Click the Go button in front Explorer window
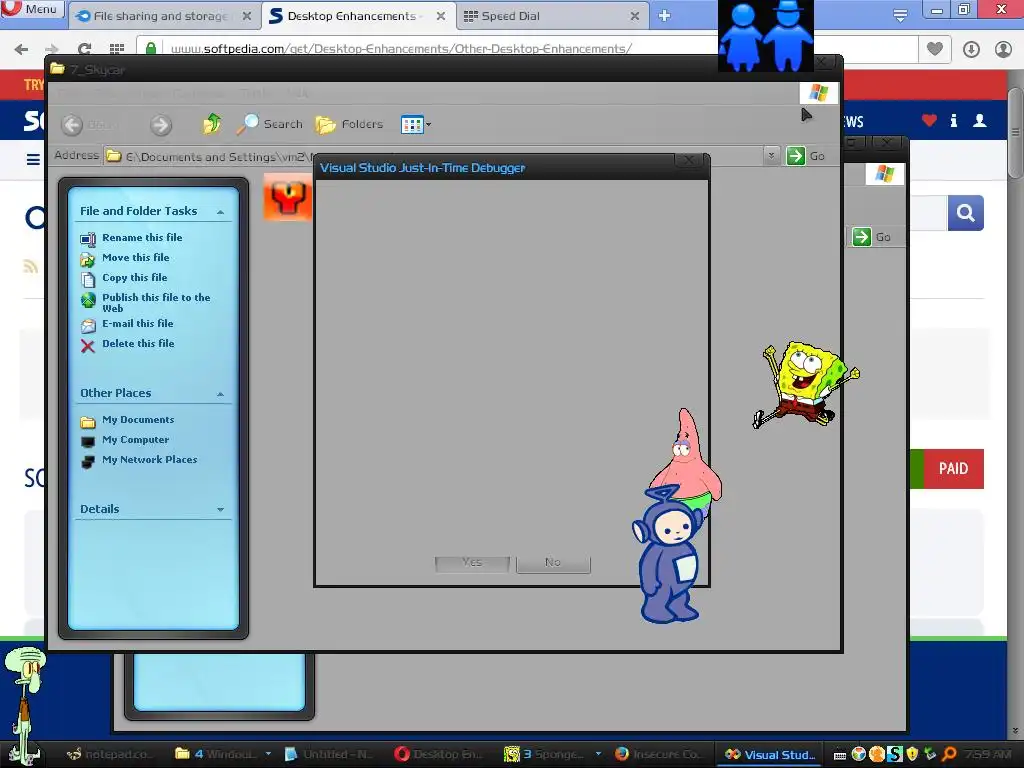1024x768 pixels. pos(806,155)
